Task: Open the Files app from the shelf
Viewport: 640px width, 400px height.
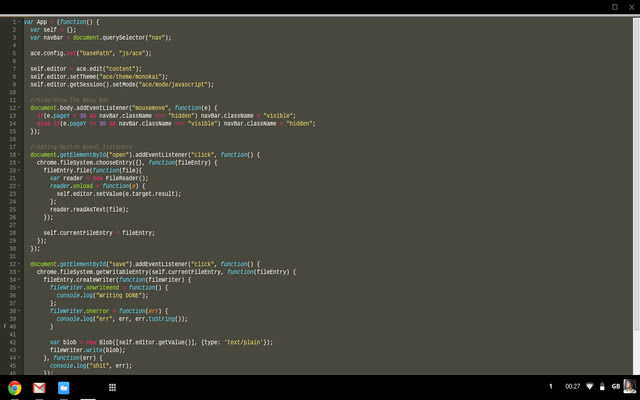Action: (x=63, y=387)
